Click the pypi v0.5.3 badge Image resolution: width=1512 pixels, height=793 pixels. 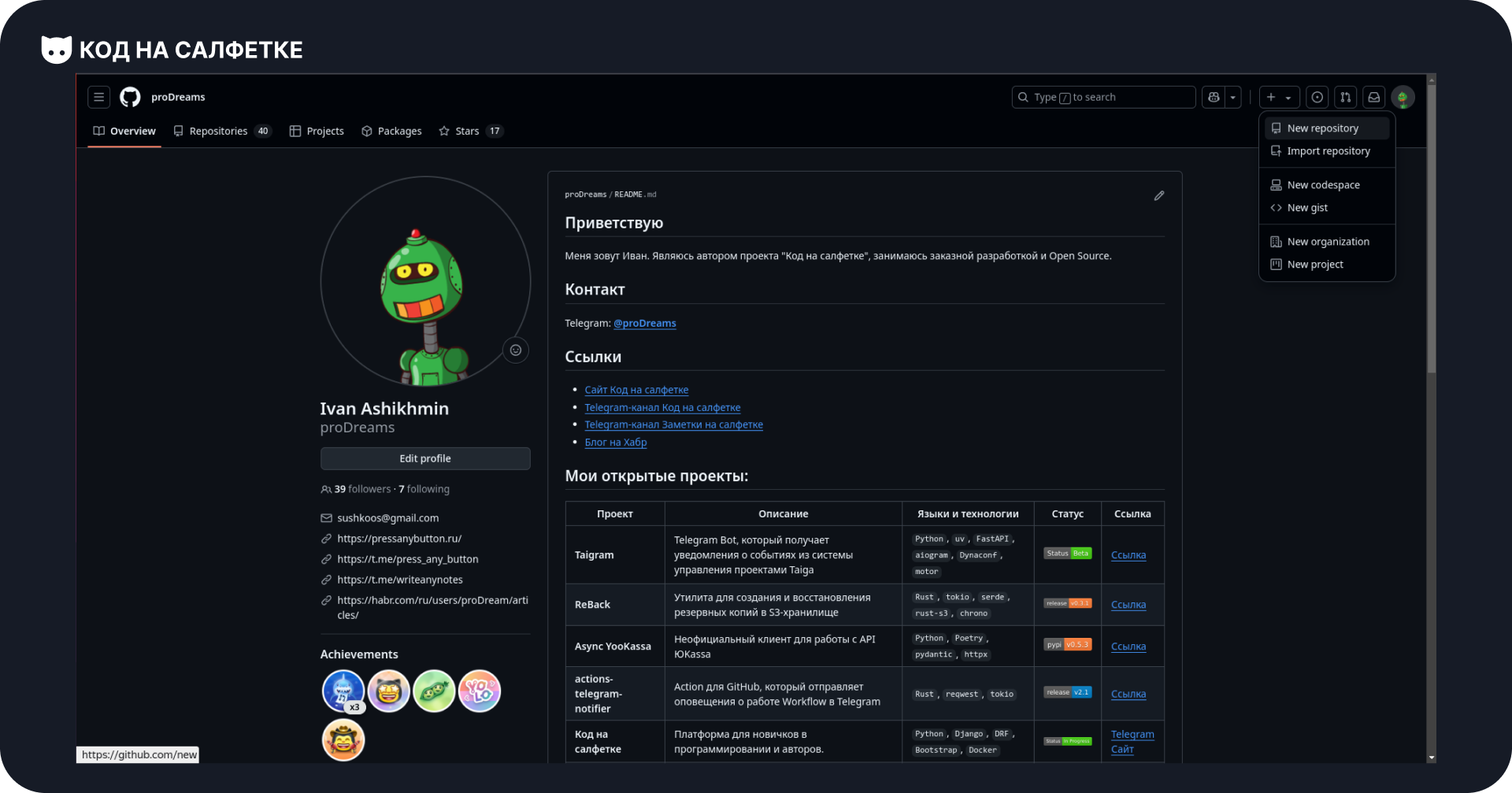pyautogui.click(x=1068, y=644)
